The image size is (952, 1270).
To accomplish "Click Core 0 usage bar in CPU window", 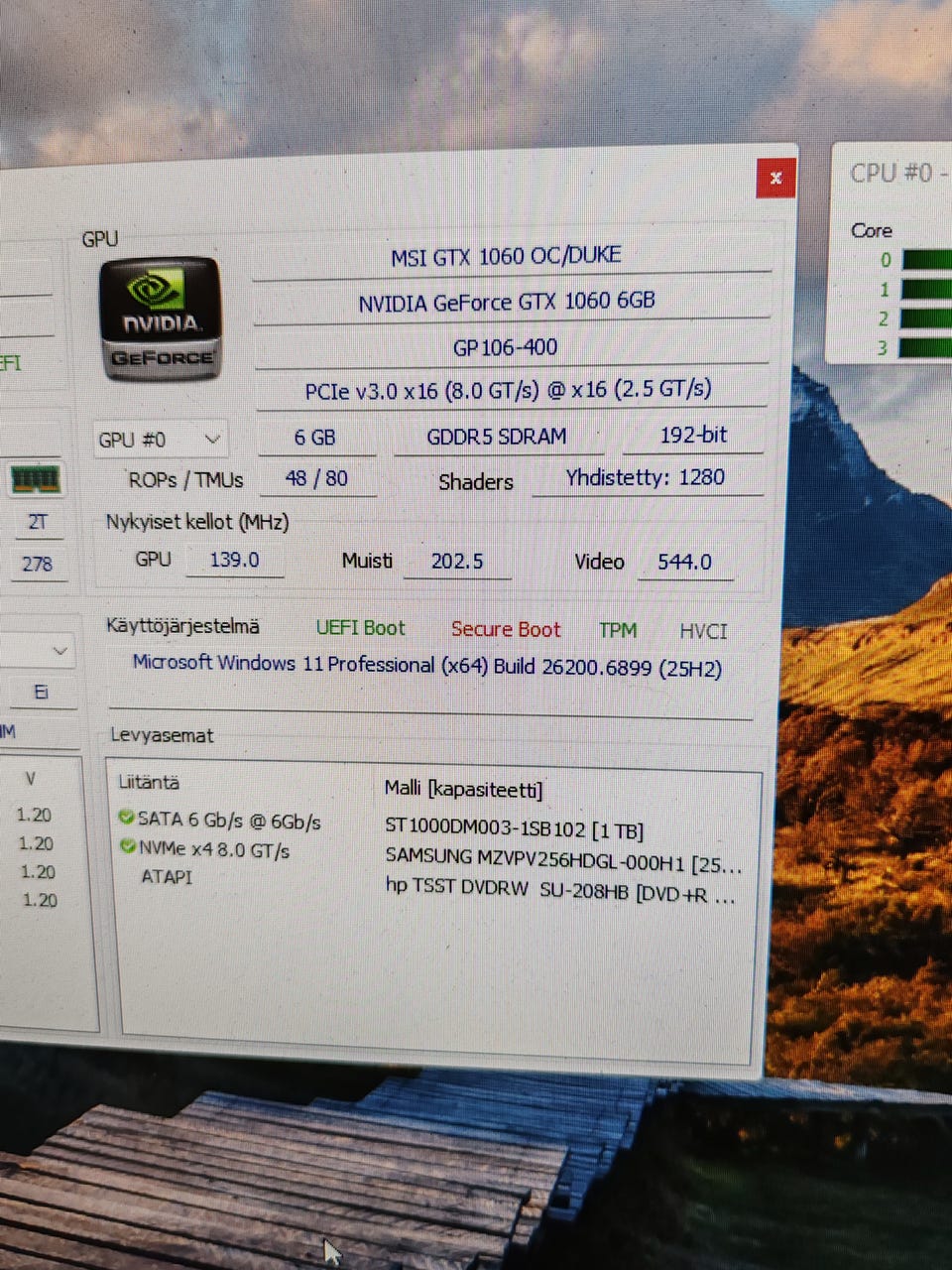I will click(926, 261).
